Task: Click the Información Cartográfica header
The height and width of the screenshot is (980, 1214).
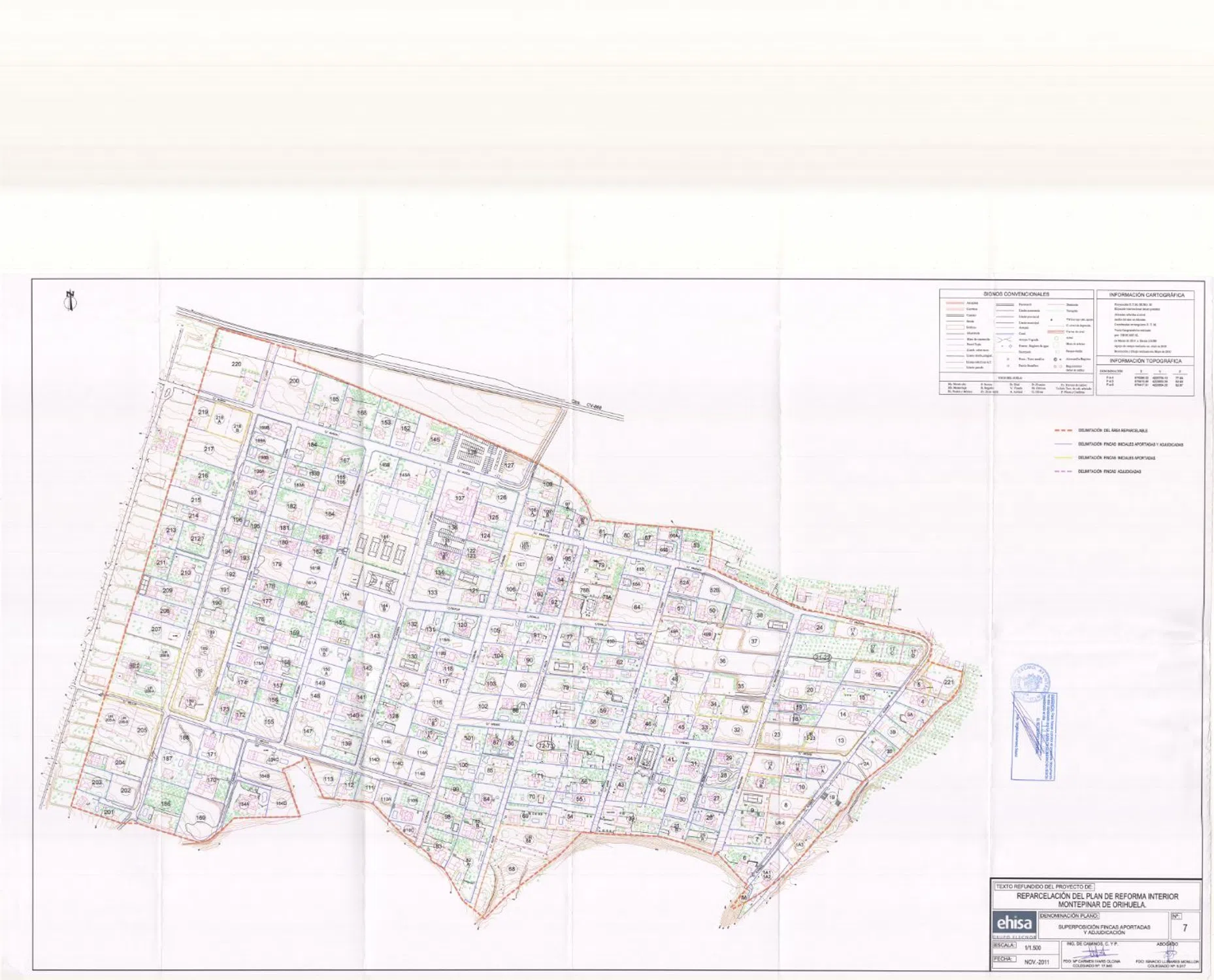Action: click(1146, 295)
